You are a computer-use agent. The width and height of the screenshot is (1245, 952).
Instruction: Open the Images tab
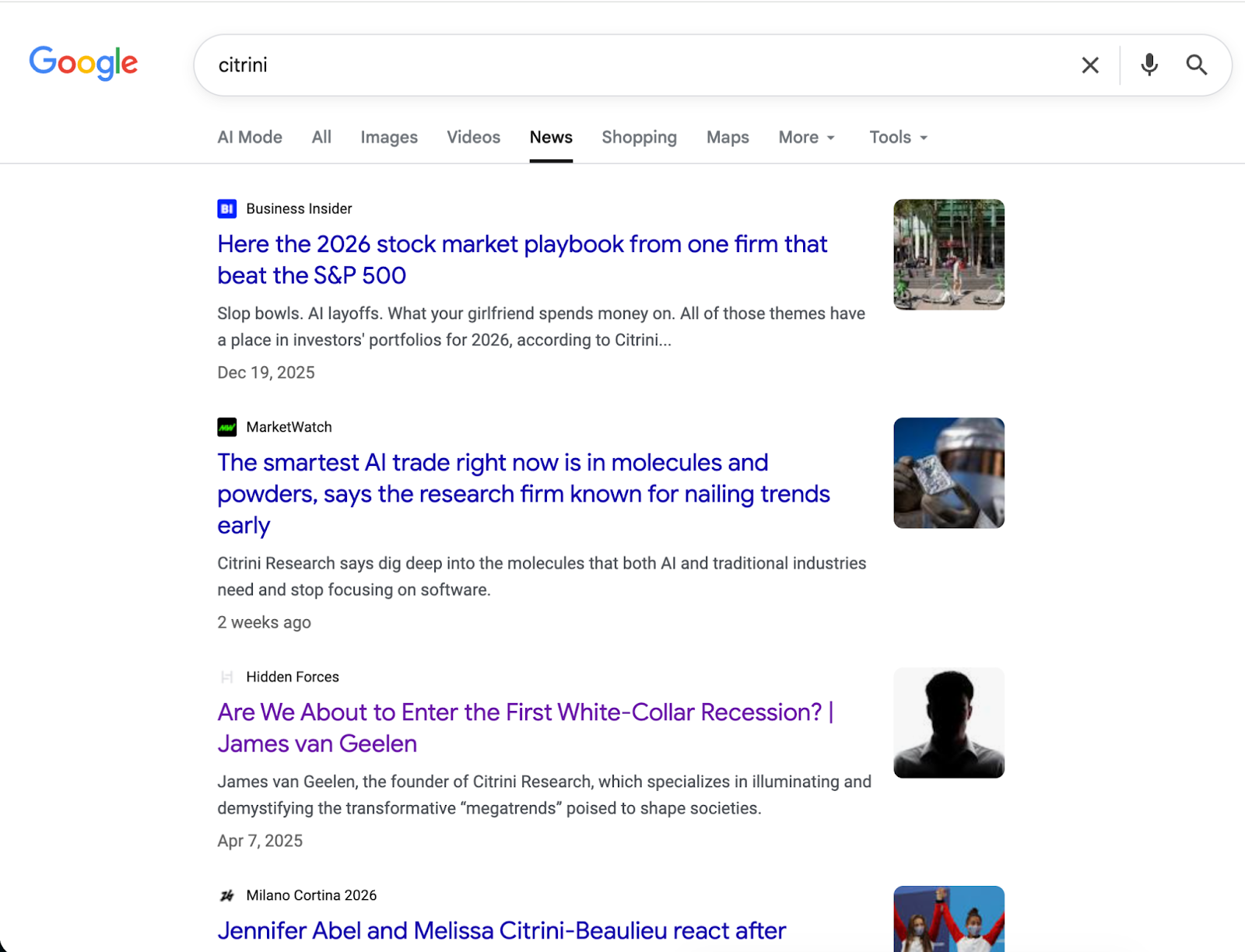(x=389, y=138)
